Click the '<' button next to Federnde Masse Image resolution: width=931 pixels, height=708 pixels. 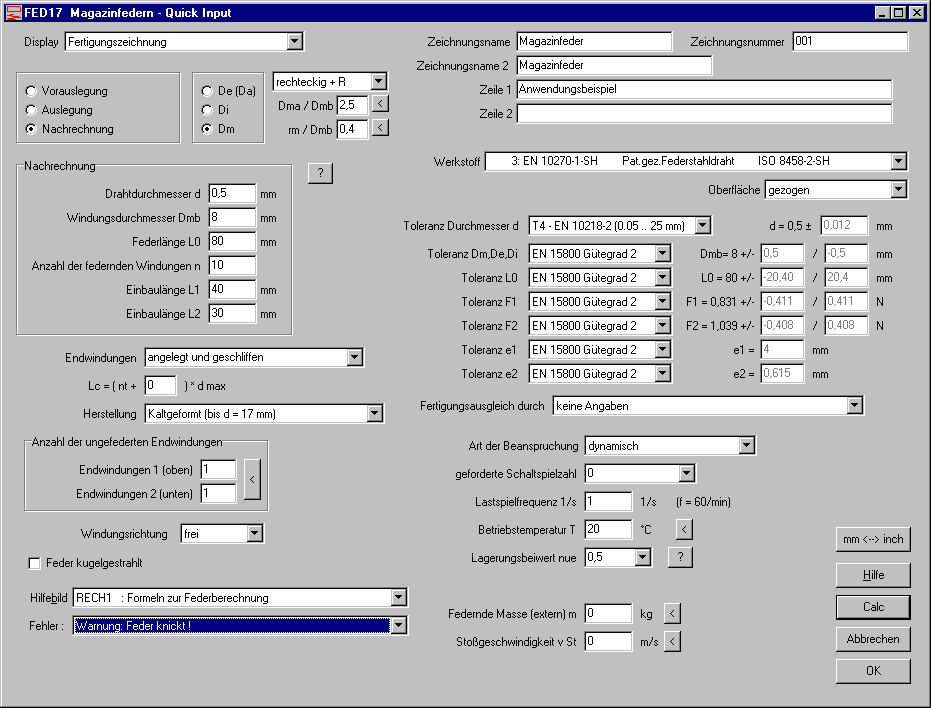pos(672,613)
